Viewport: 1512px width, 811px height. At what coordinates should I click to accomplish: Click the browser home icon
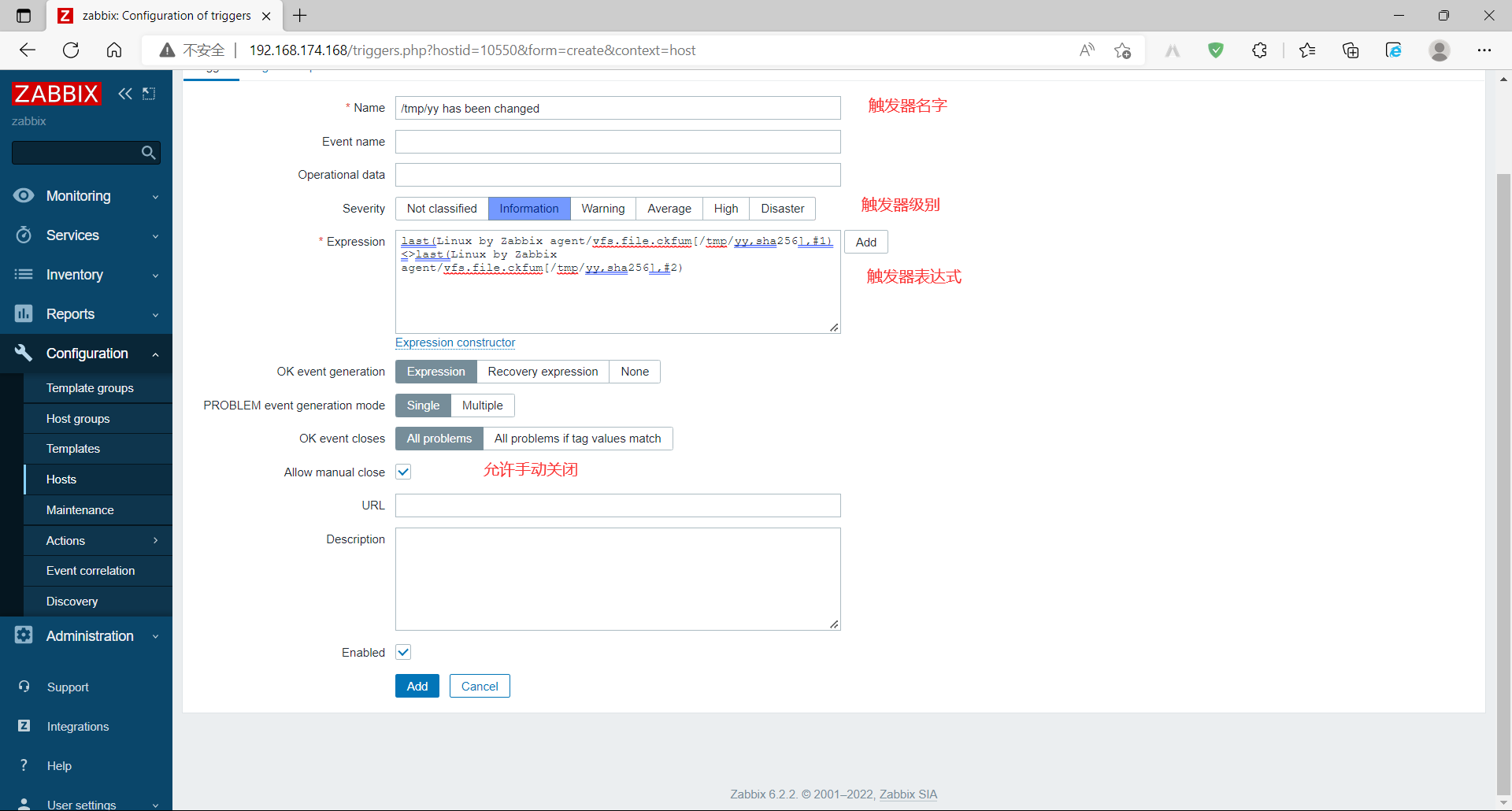[x=114, y=50]
